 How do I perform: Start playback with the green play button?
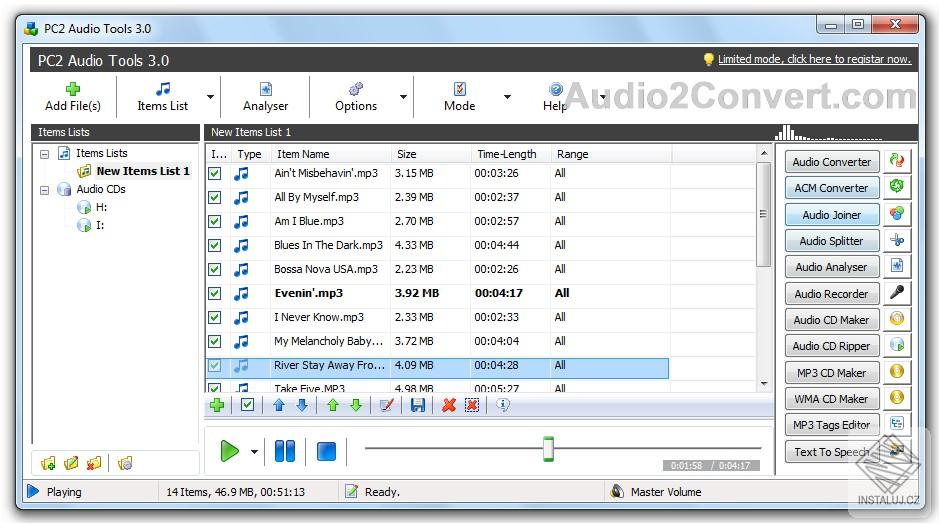[x=229, y=451]
